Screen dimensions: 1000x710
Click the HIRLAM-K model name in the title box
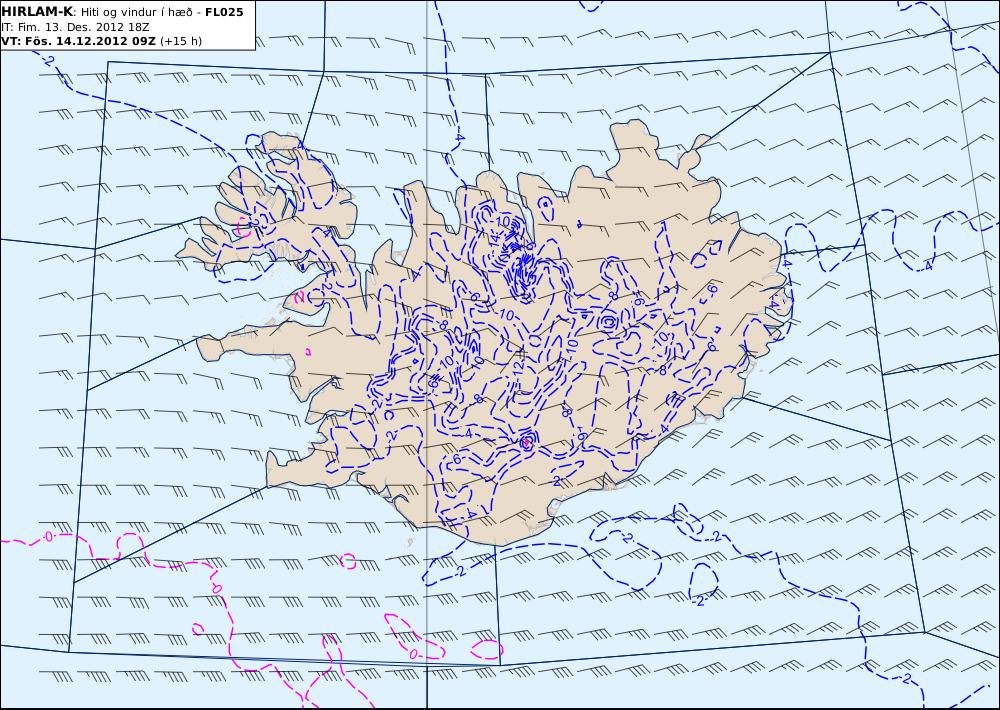click(x=37, y=12)
